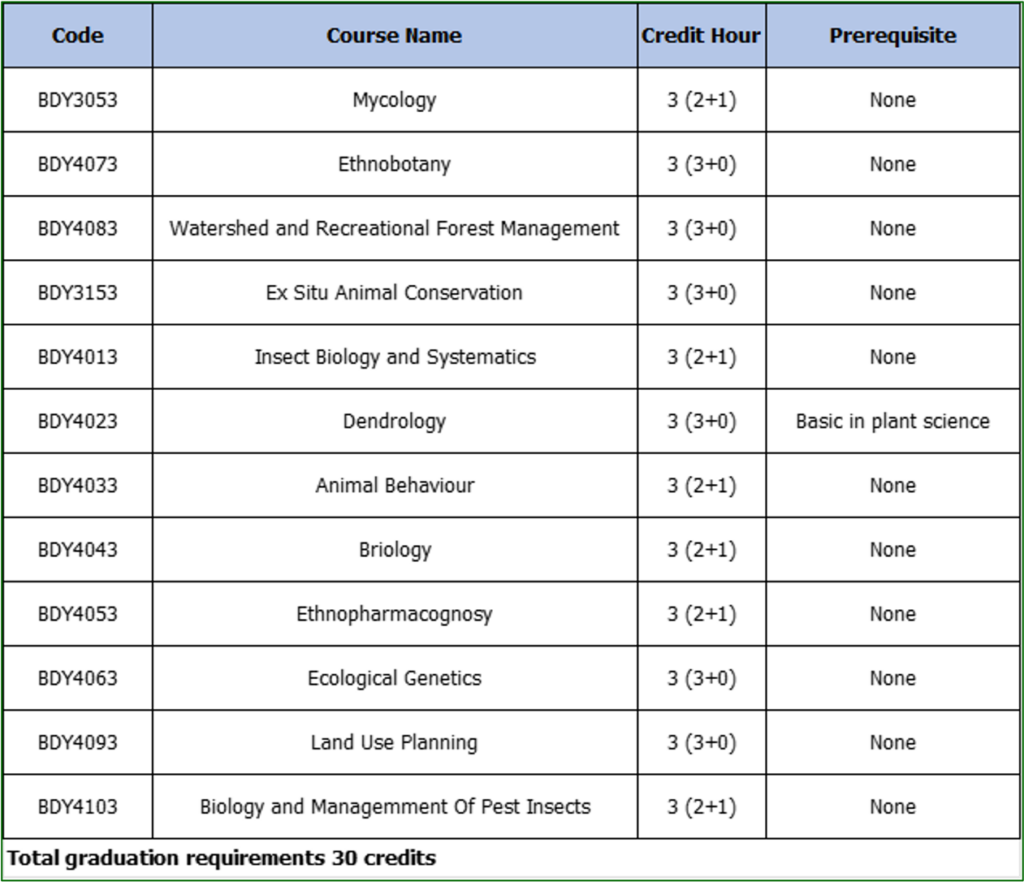Image resolution: width=1024 pixels, height=882 pixels.
Task: Click empty header space left of "Prerequisite" text
Action: 797,36
